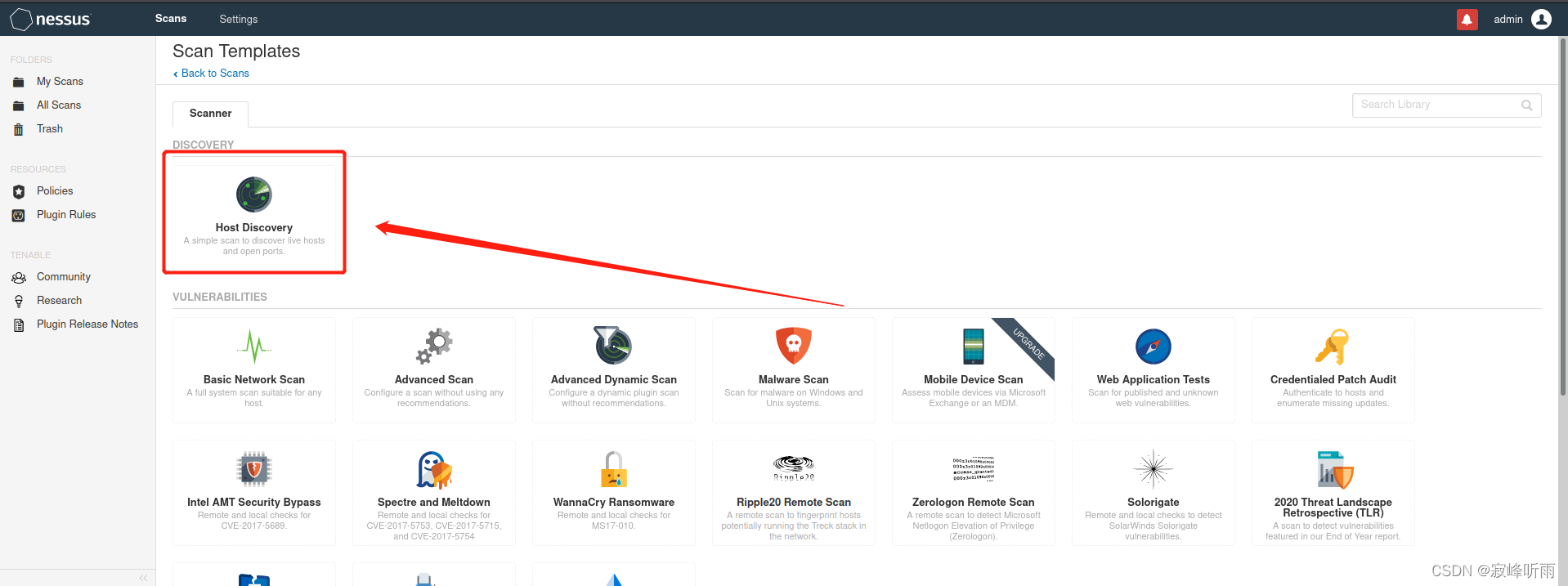Select the 2020 Threat Landscape Retrospective icon

pos(1334,469)
